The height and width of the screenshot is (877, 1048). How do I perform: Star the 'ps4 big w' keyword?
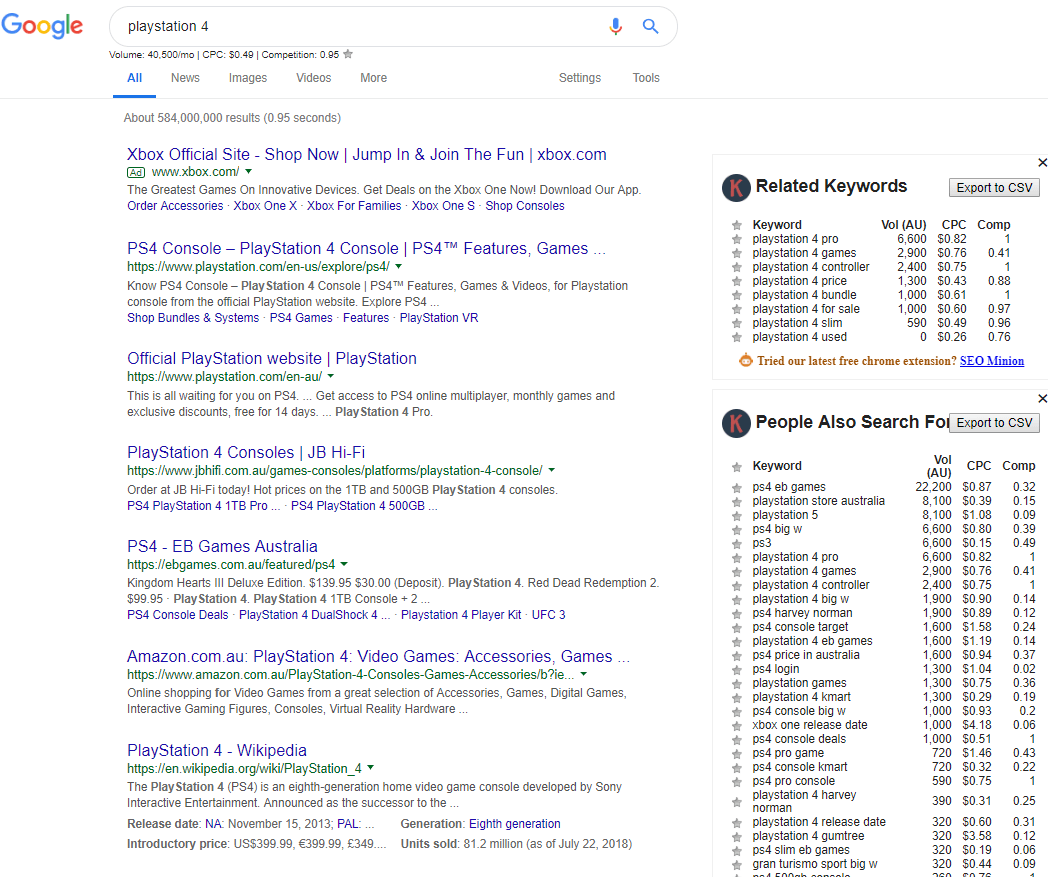(x=737, y=530)
